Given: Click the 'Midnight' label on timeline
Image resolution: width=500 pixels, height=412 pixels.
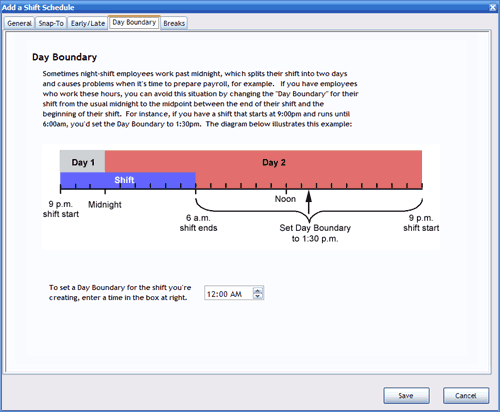Looking at the screenshot, I should (x=105, y=204).
